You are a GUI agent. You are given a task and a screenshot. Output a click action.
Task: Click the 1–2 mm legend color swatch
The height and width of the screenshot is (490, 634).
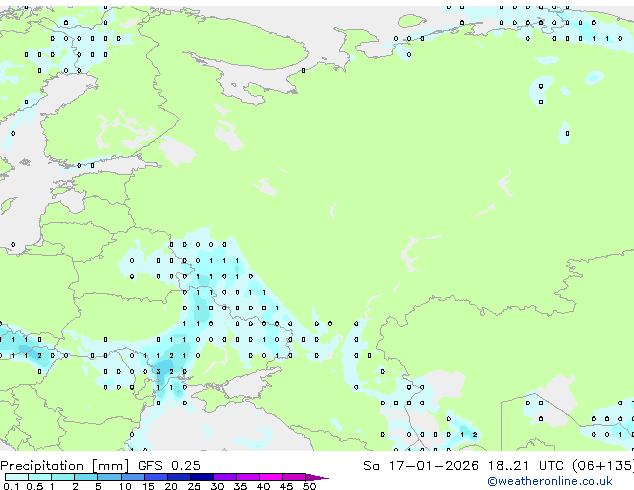click(63, 477)
